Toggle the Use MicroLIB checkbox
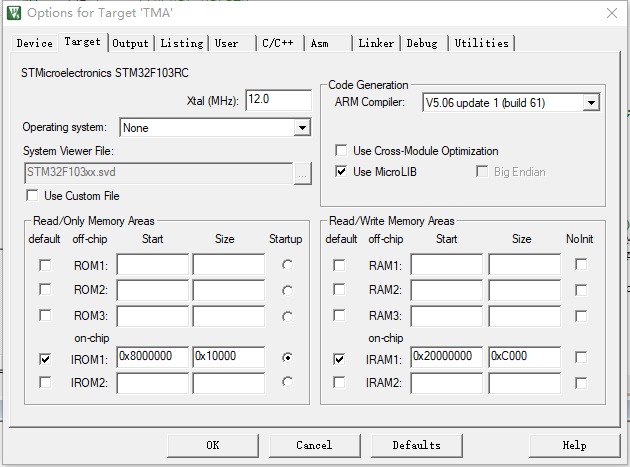The image size is (630, 467). 342,172
